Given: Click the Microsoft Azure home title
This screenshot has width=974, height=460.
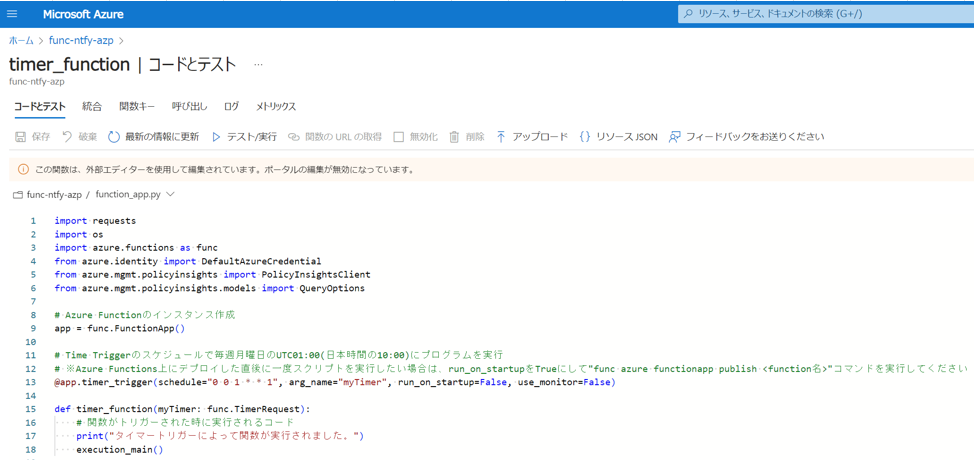Looking at the screenshot, I should (83, 14).
